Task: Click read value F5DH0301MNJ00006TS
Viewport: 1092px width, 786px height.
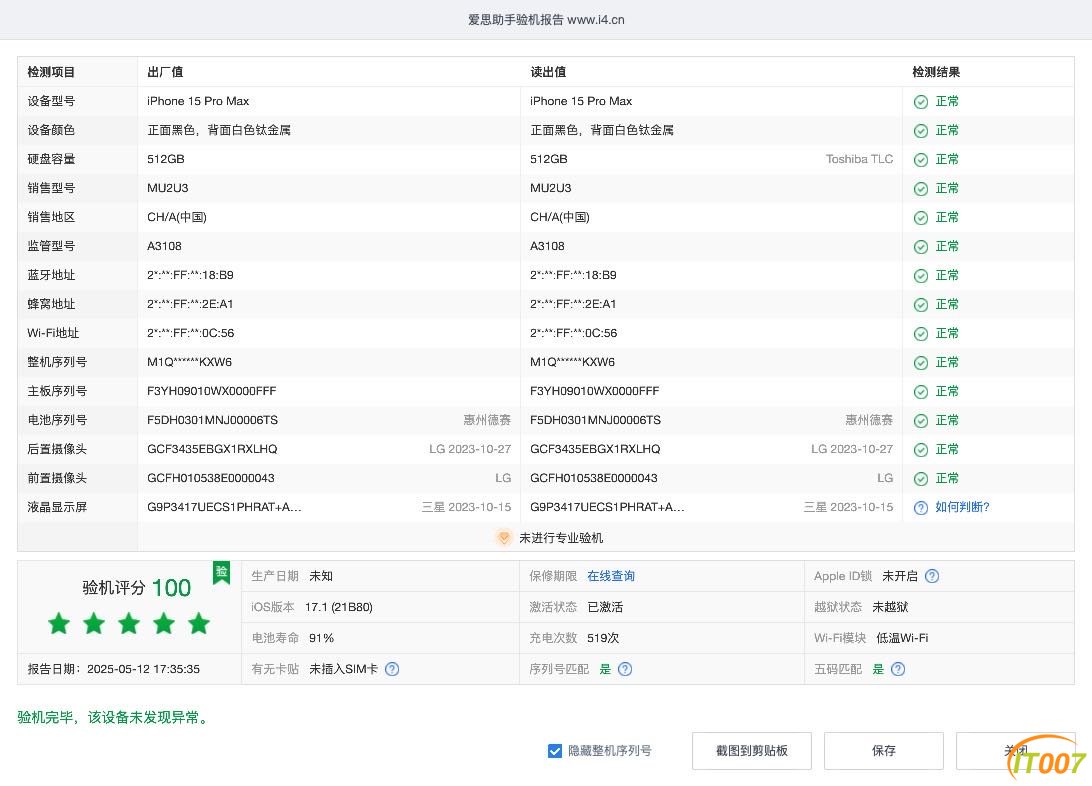Action: (x=595, y=420)
